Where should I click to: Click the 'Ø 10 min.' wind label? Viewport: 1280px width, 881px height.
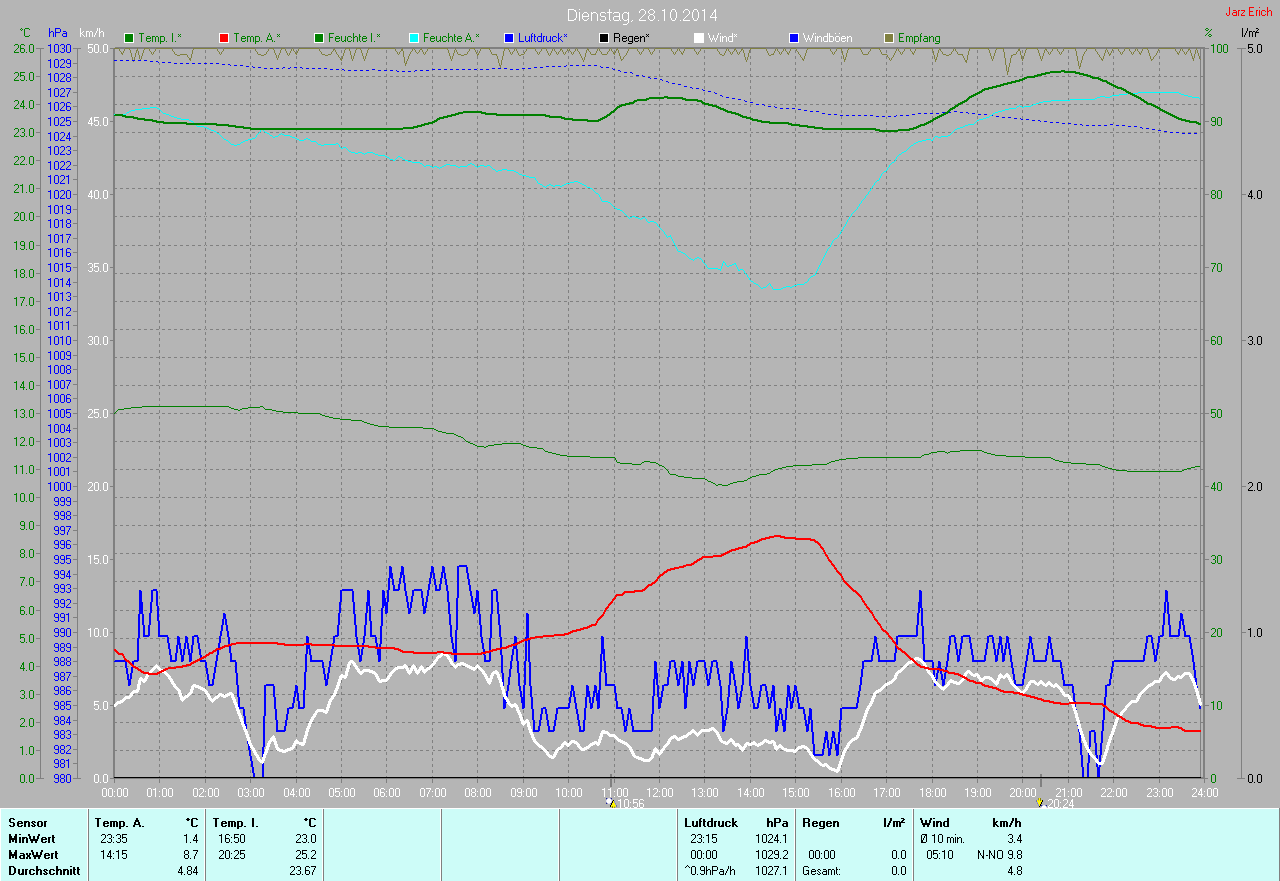pyautogui.click(x=943, y=839)
